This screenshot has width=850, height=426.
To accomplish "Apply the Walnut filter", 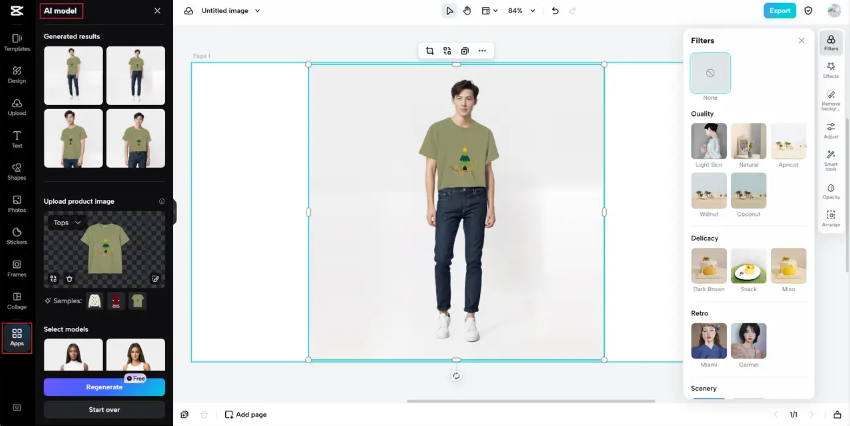I will tap(709, 190).
